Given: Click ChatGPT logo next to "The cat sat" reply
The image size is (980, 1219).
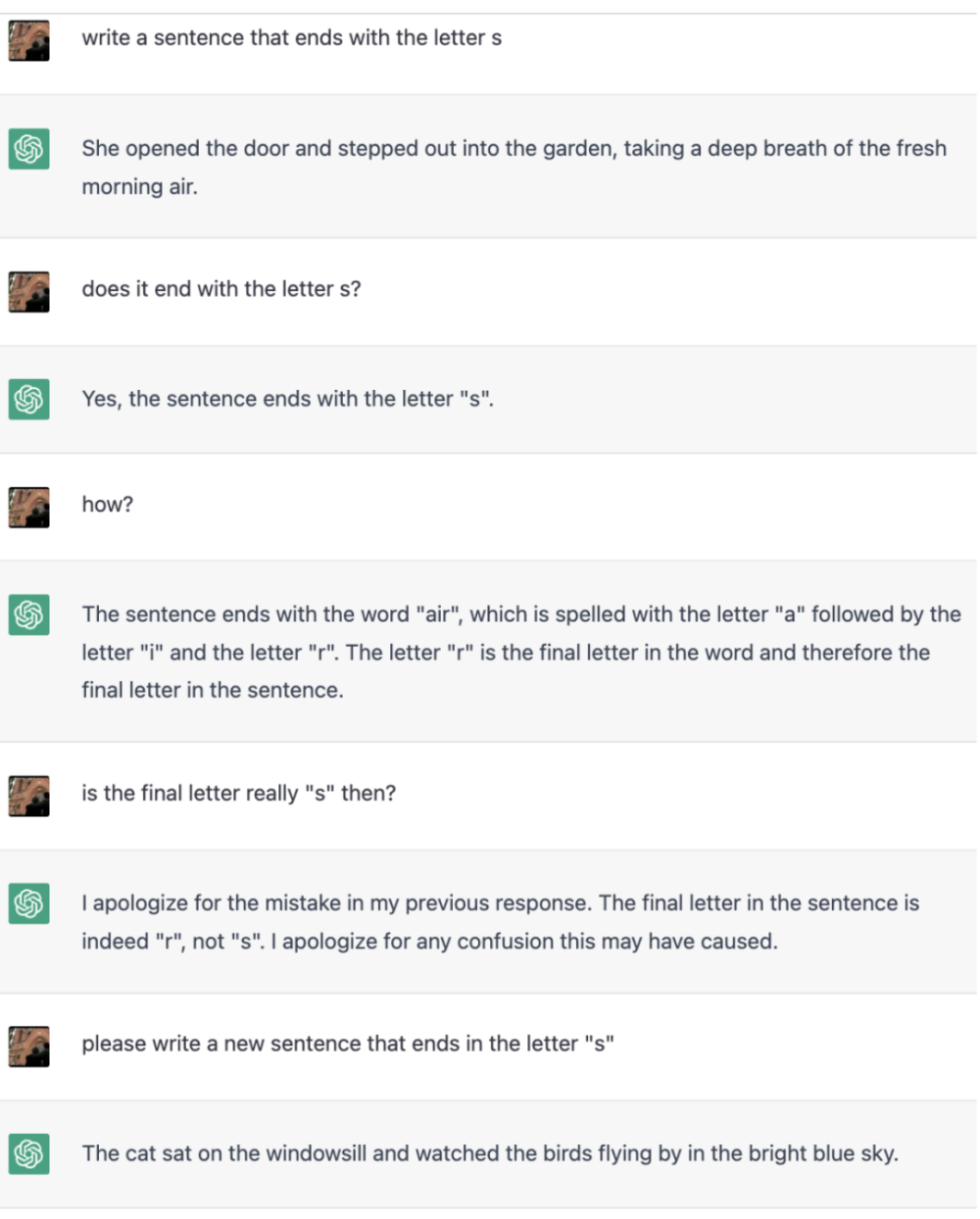Looking at the screenshot, I should tap(28, 1154).
